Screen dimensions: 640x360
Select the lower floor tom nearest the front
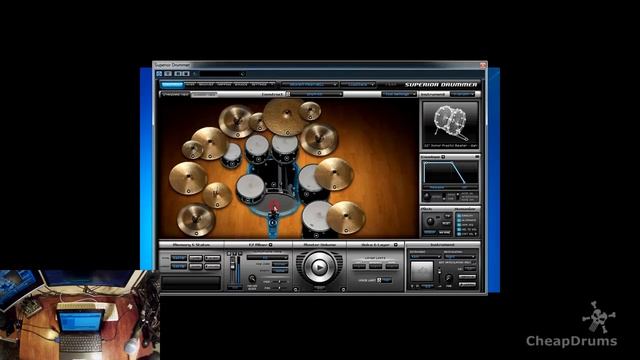(317, 219)
